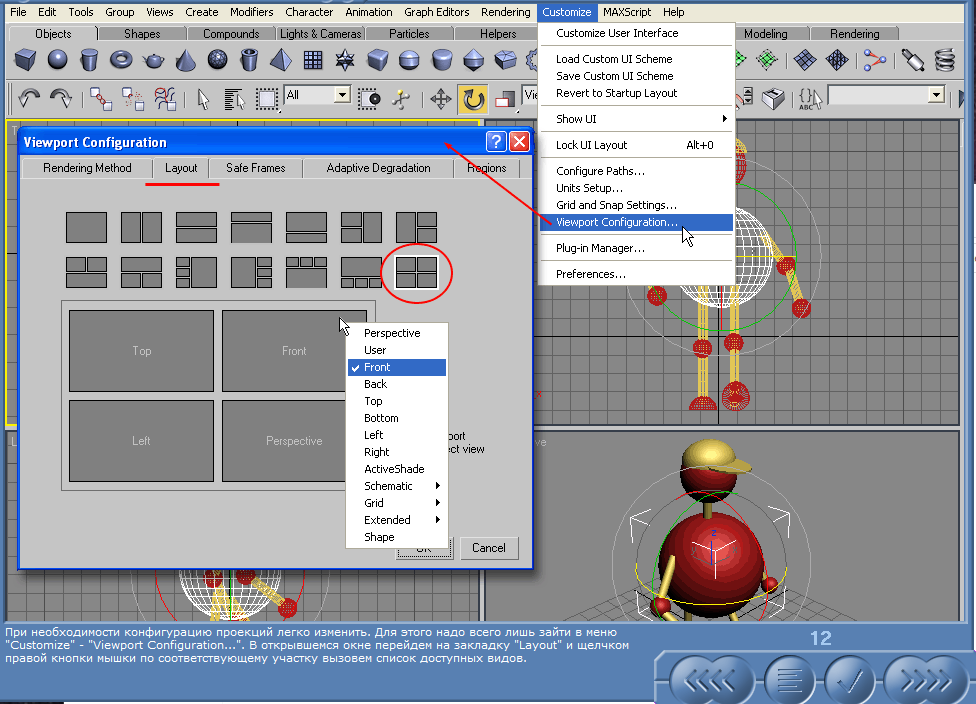
Task: Pick ActiveShade from the view context menu
Action: pyautogui.click(x=396, y=469)
